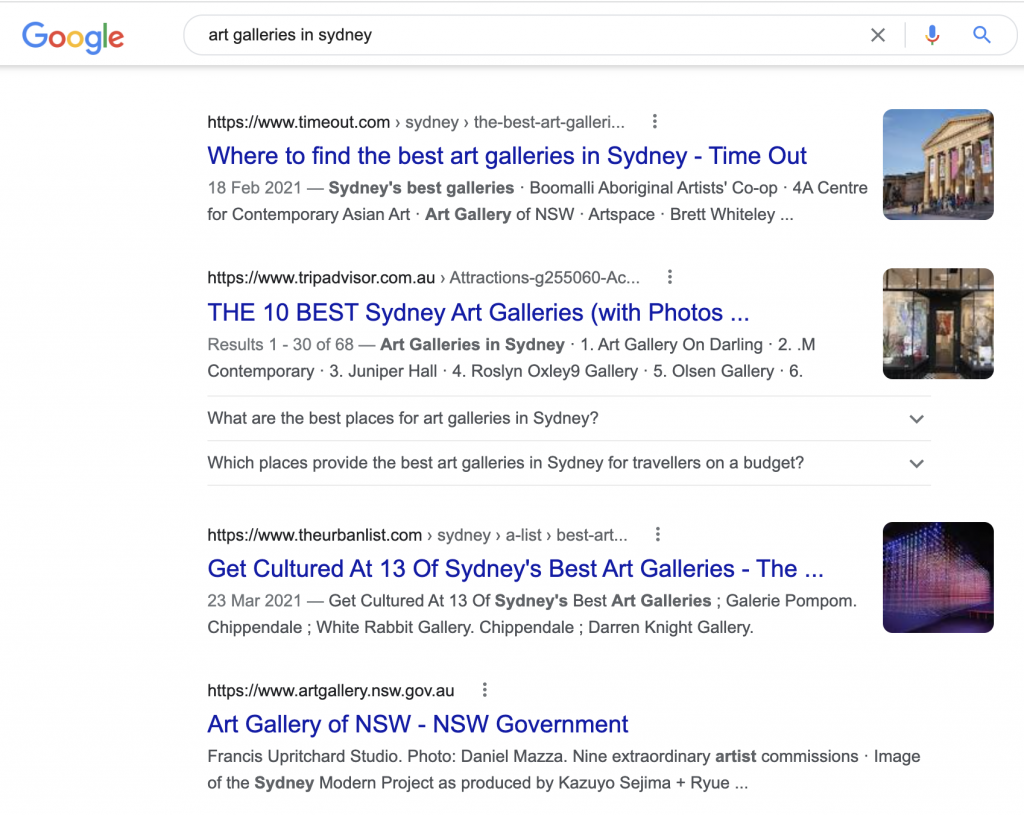The width and height of the screenshot is (1024, 815).
Task: Open three-dot menu for the artgallery.nsw.gov.au result
Action: click(485, 690)
